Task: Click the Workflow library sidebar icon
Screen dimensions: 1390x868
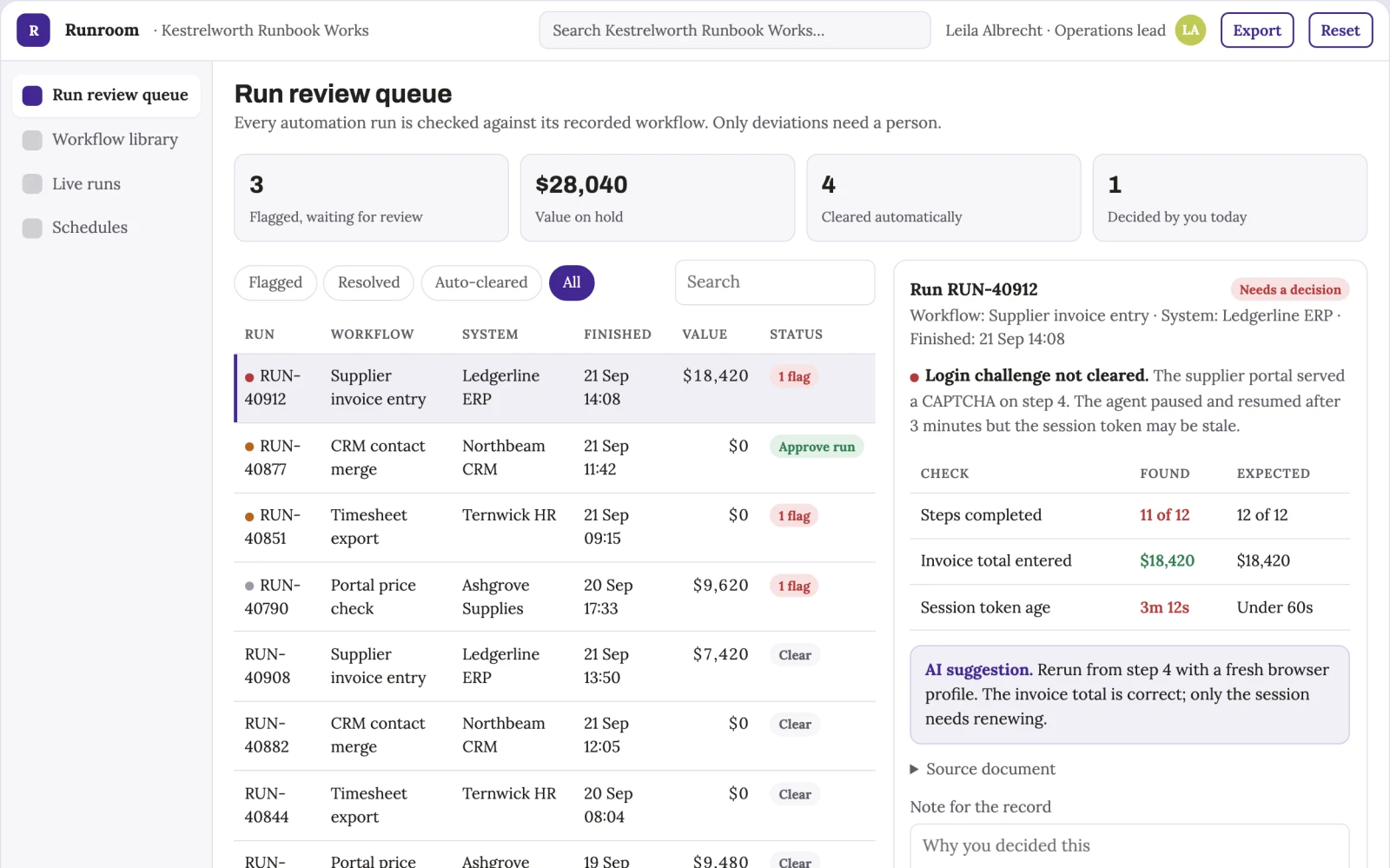Action: click(32, 140)
